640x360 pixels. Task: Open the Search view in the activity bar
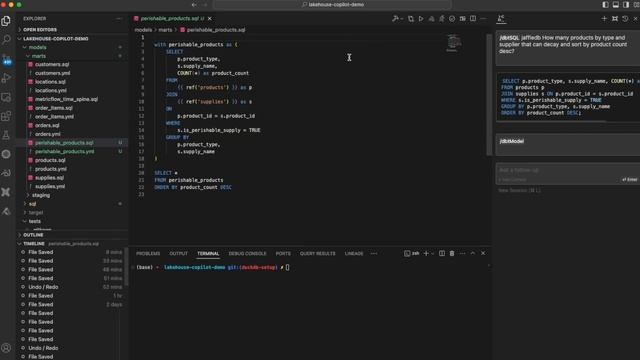pyautogui.click(x=6, y=40)
